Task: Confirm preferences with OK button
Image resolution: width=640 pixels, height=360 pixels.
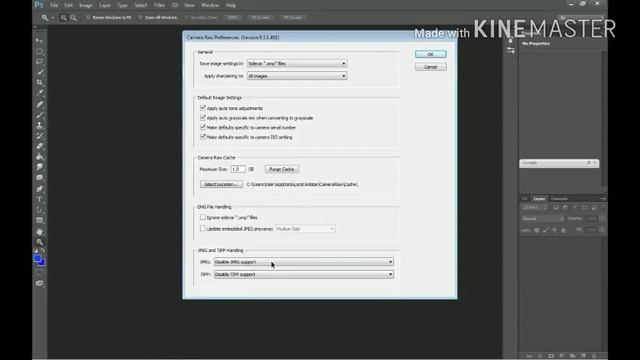Action: tap(431, 54)
